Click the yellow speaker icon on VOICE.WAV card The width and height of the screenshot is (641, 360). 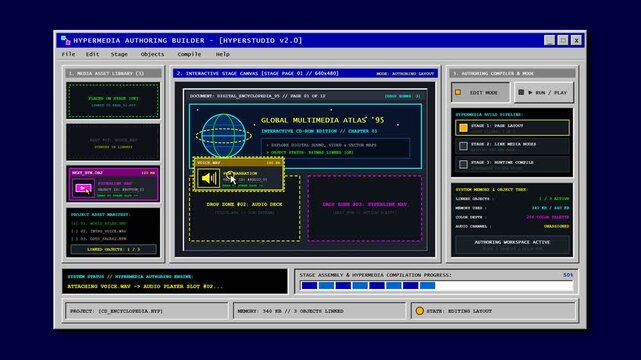point(208,178)
